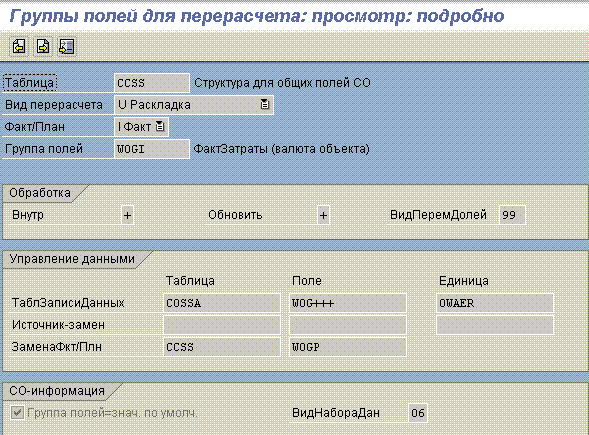Select ТаблЗаписиДанных table field COSSA
This screenshot has width=589, height=435.
pos(222,303)
